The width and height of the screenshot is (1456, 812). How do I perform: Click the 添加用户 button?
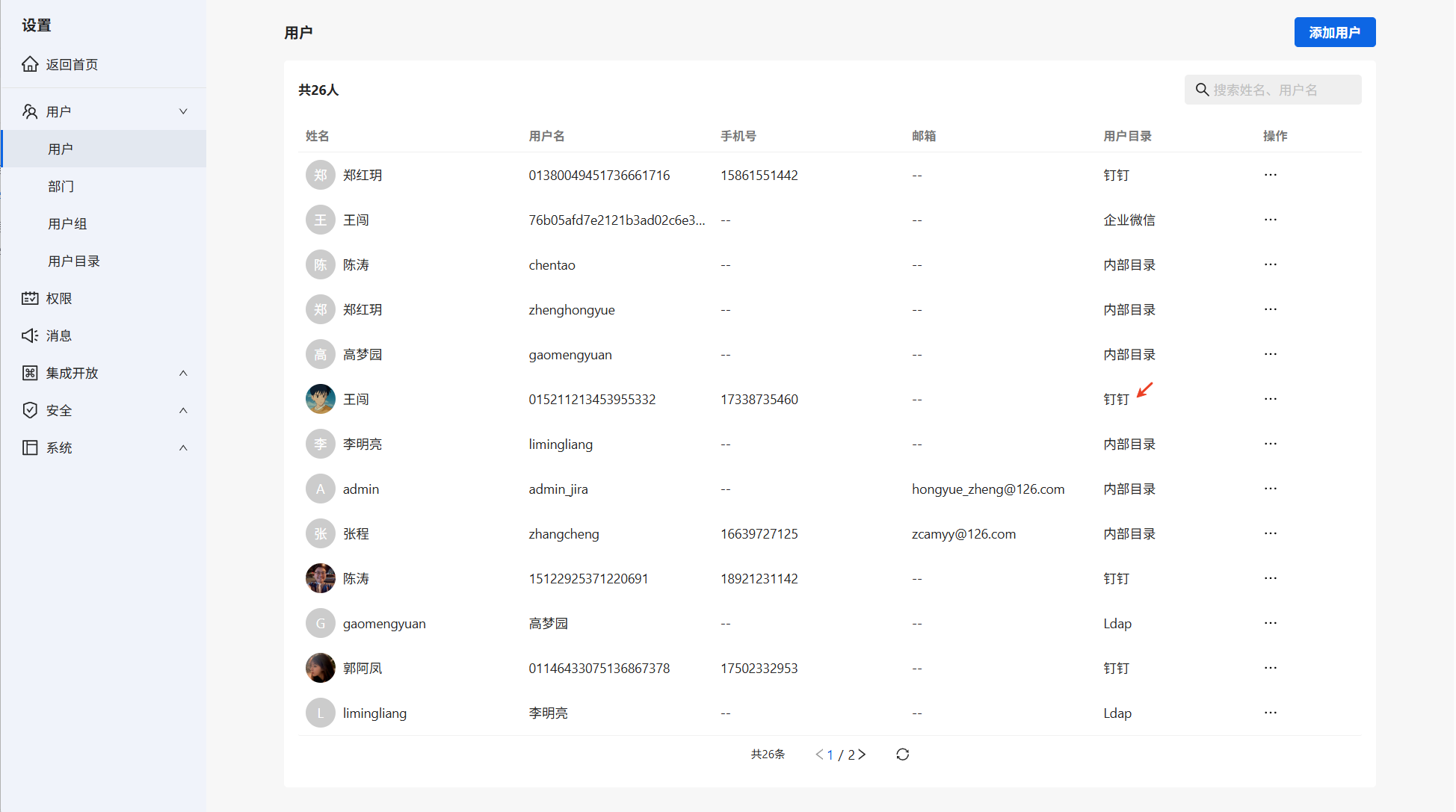tap(1334, 32)
